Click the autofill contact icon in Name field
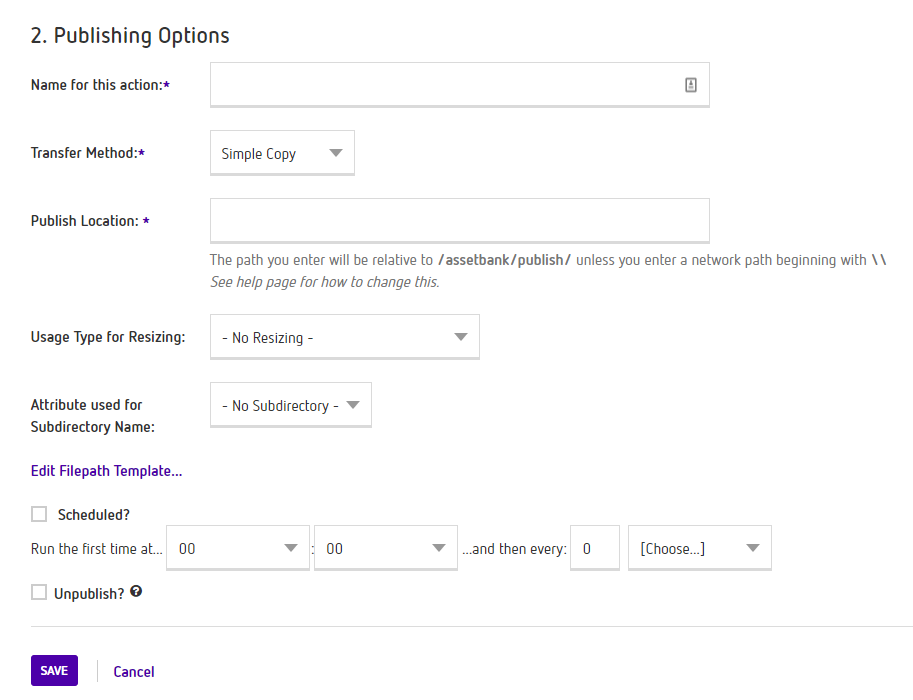 coord(691,85)
